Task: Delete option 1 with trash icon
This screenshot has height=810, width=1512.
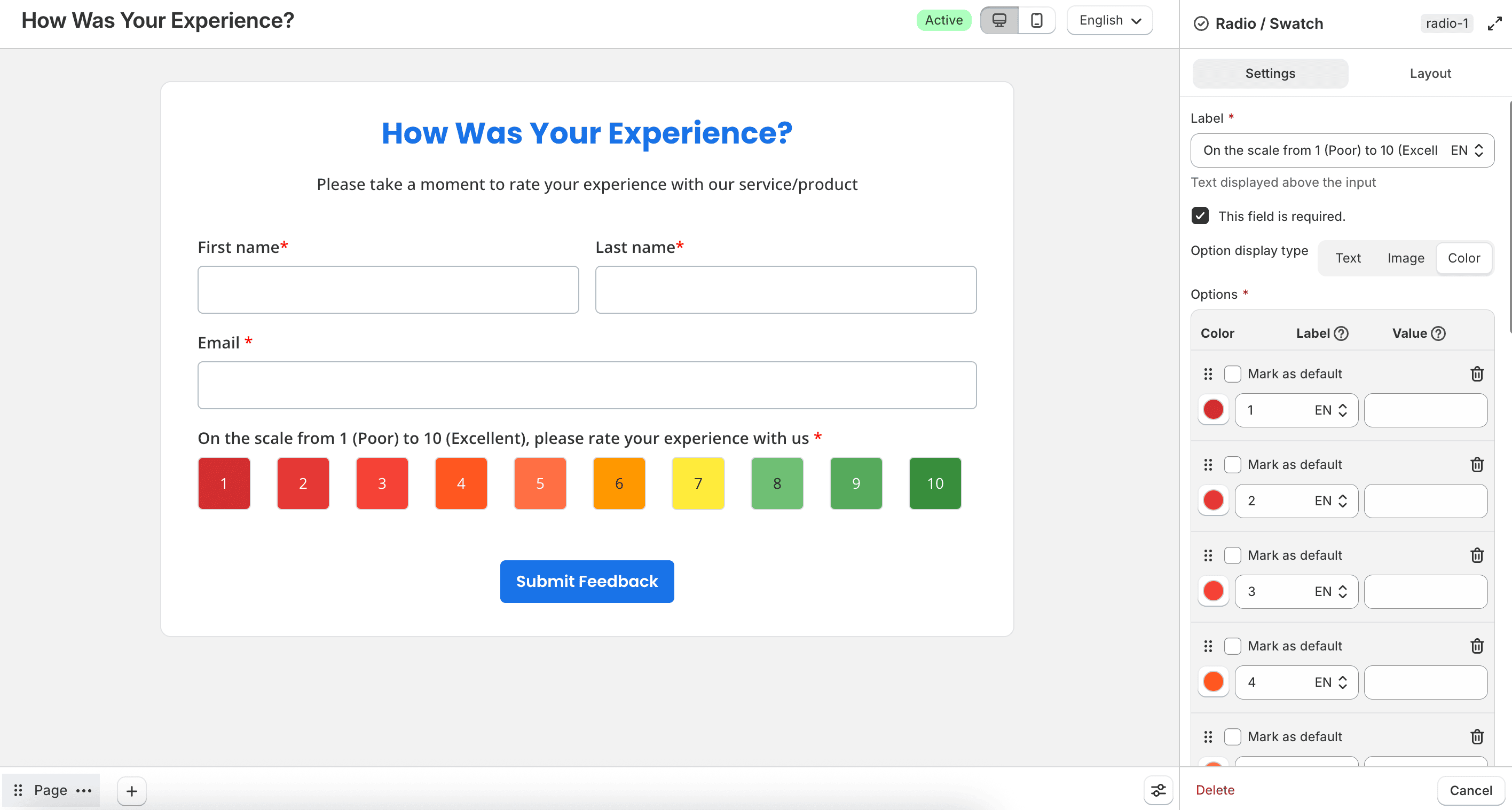Action: point(1477,374)
